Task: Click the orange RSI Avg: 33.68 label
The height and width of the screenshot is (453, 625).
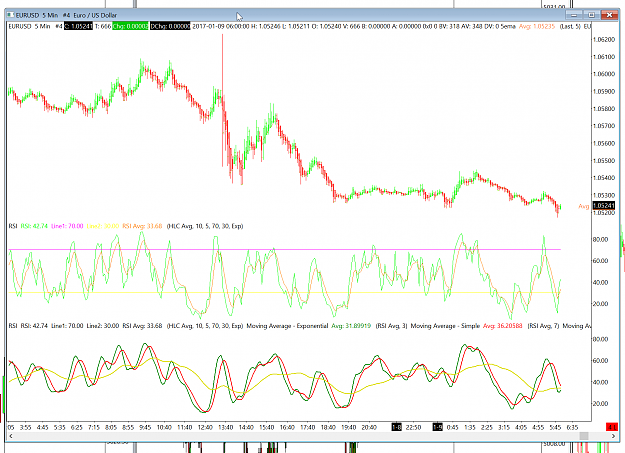Action: tap(142, 226)
